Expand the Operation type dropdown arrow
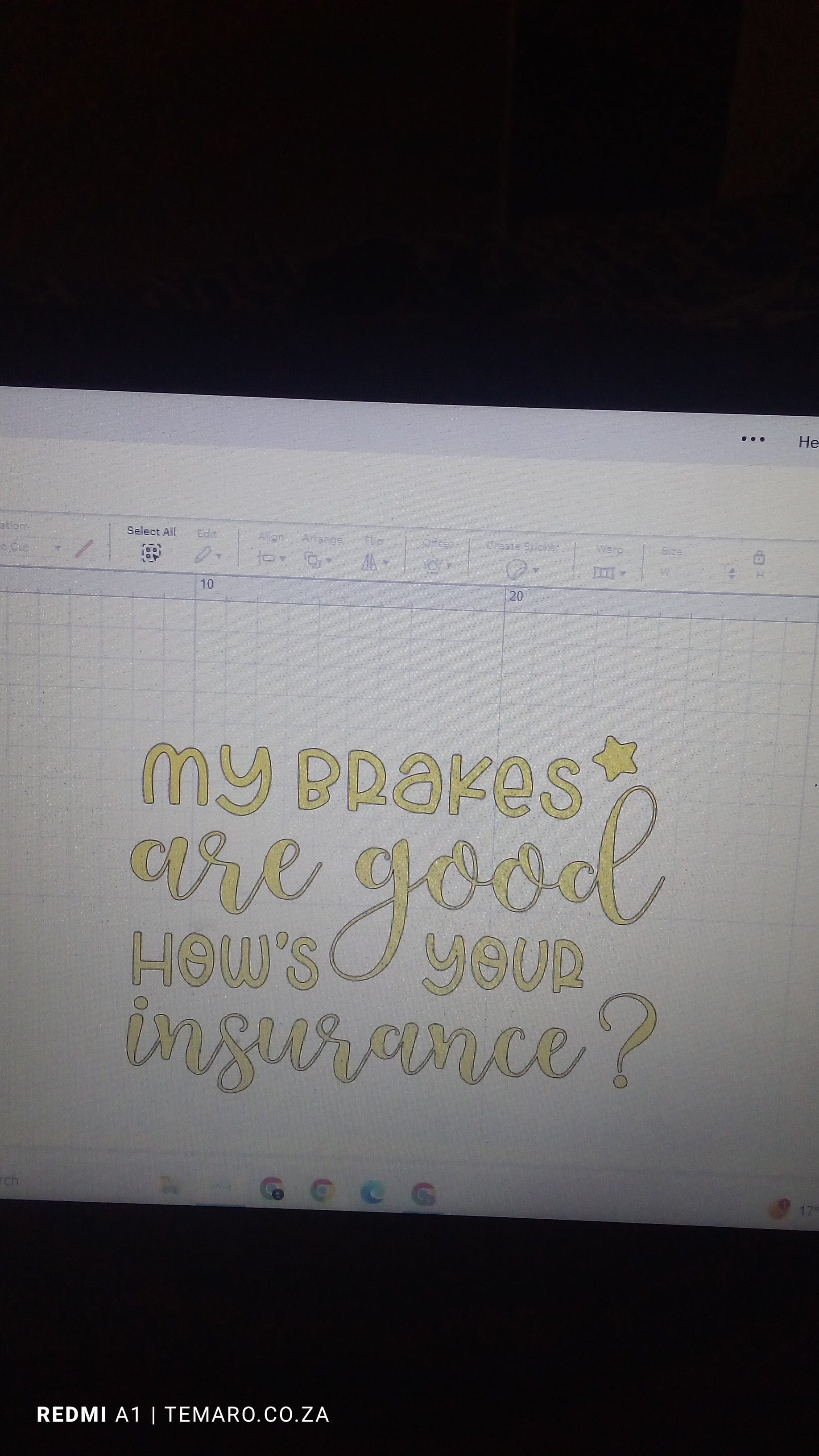The width and height of the screenshot is (819, 1456). point(57,548)
